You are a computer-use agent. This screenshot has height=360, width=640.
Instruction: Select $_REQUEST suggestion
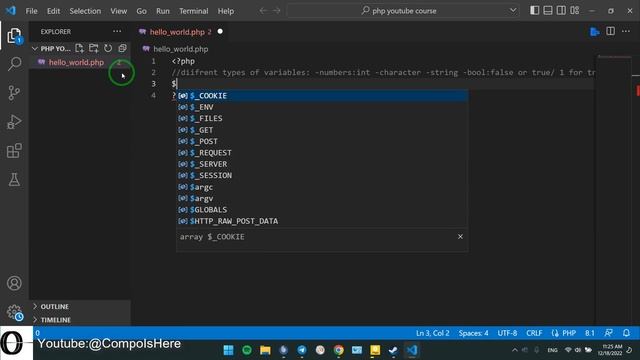(322, 153)
